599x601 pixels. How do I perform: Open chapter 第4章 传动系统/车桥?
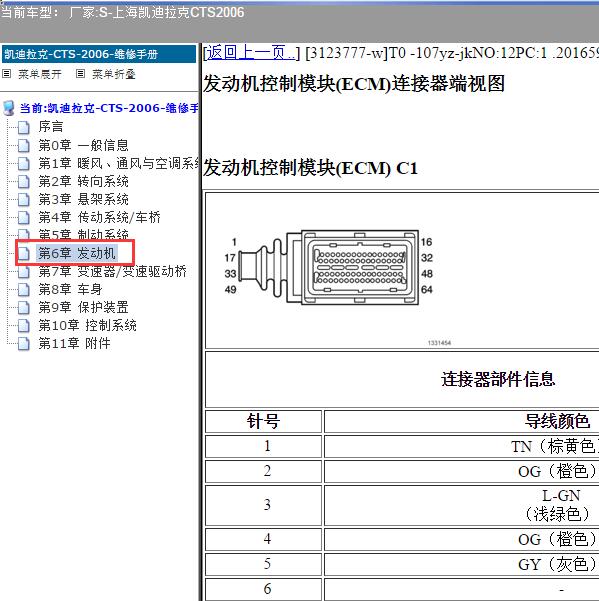[x=99, y=217]
